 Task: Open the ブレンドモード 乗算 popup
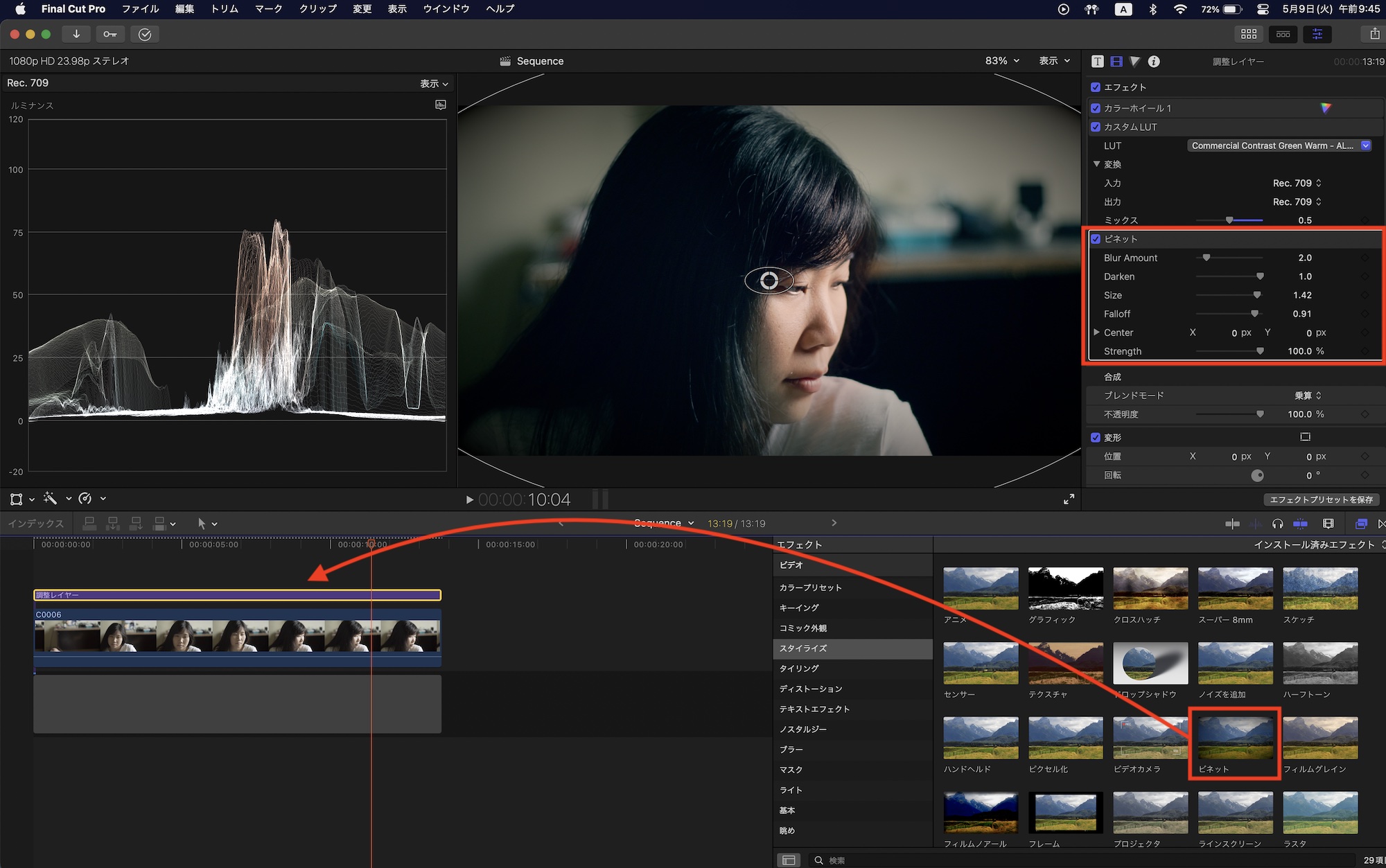coord(1308,396)
